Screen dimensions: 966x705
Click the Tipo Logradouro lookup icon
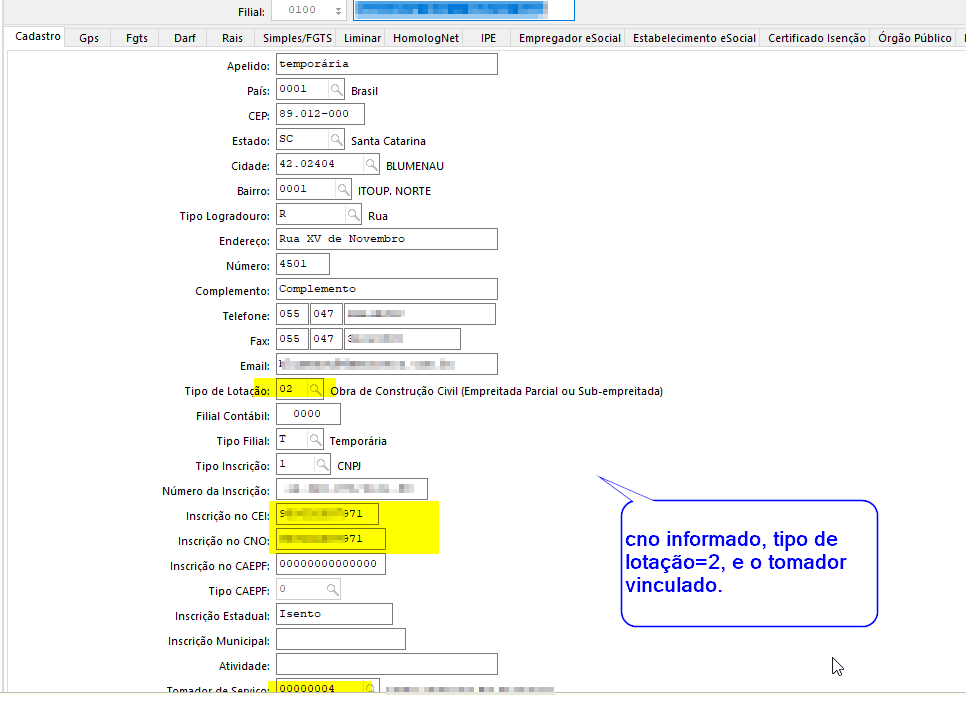pyautogui.click(x=353, y=215)
